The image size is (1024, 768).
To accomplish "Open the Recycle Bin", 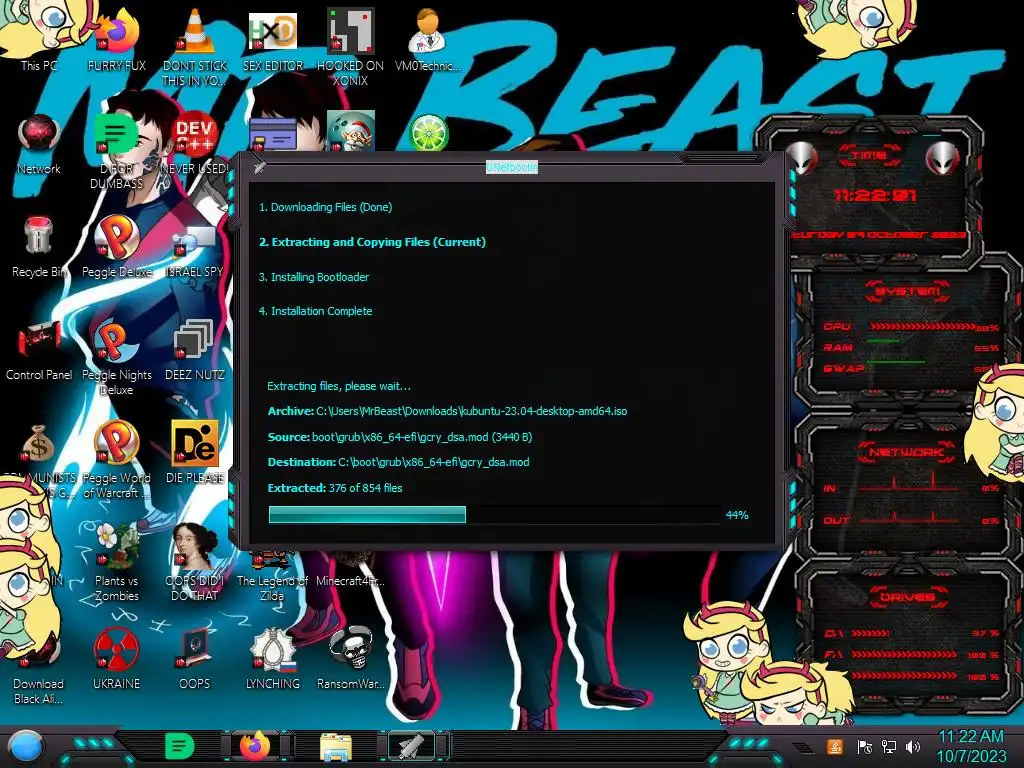I will click(x=39, y=245).
